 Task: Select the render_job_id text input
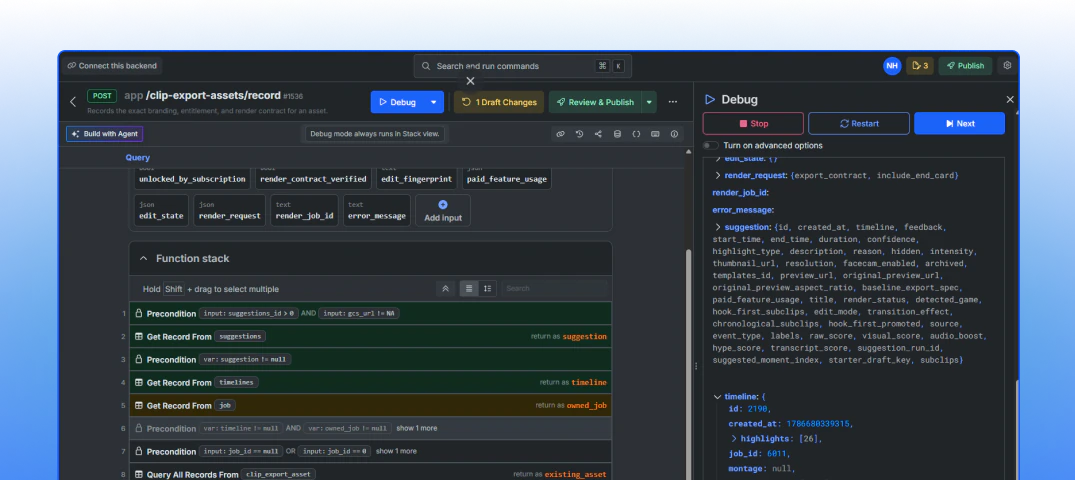click(304, 211)
